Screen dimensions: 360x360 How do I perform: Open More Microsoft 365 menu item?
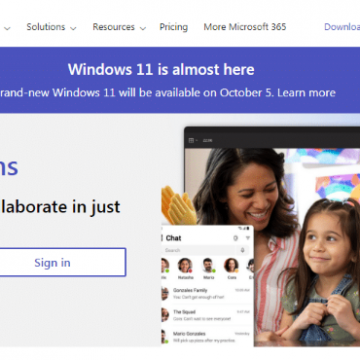(245, 27)
